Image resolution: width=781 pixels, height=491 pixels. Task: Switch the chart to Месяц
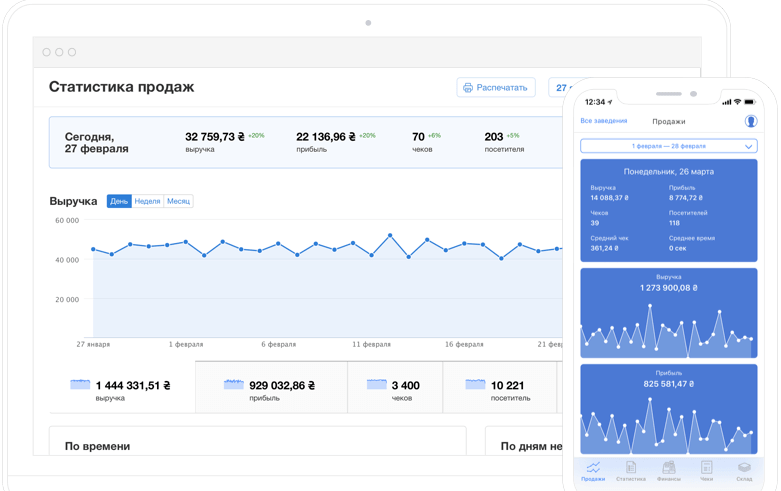[178, 201]
